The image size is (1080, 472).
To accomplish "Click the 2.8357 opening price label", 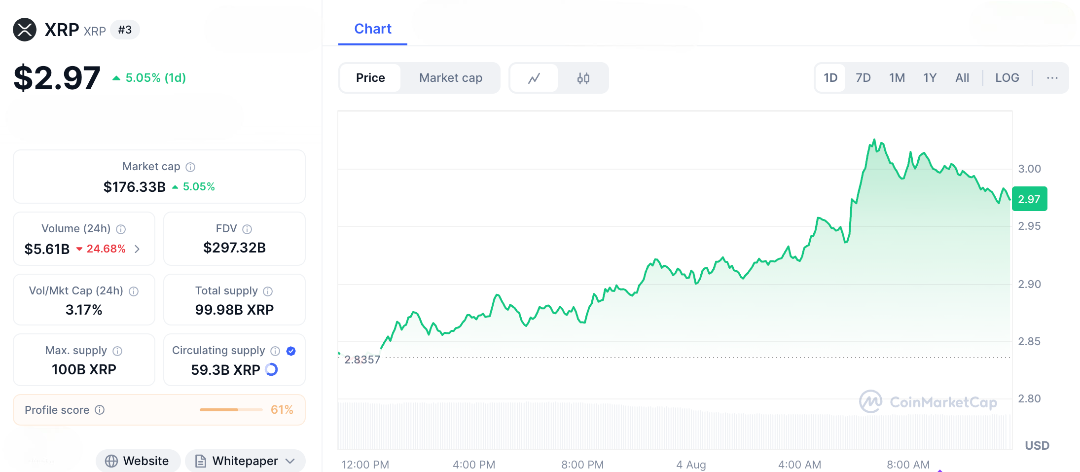I will [362, 359].
